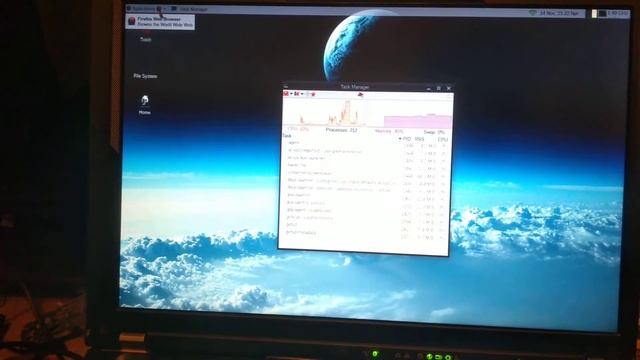Open the Applications menu in the panel

[141, 9]
